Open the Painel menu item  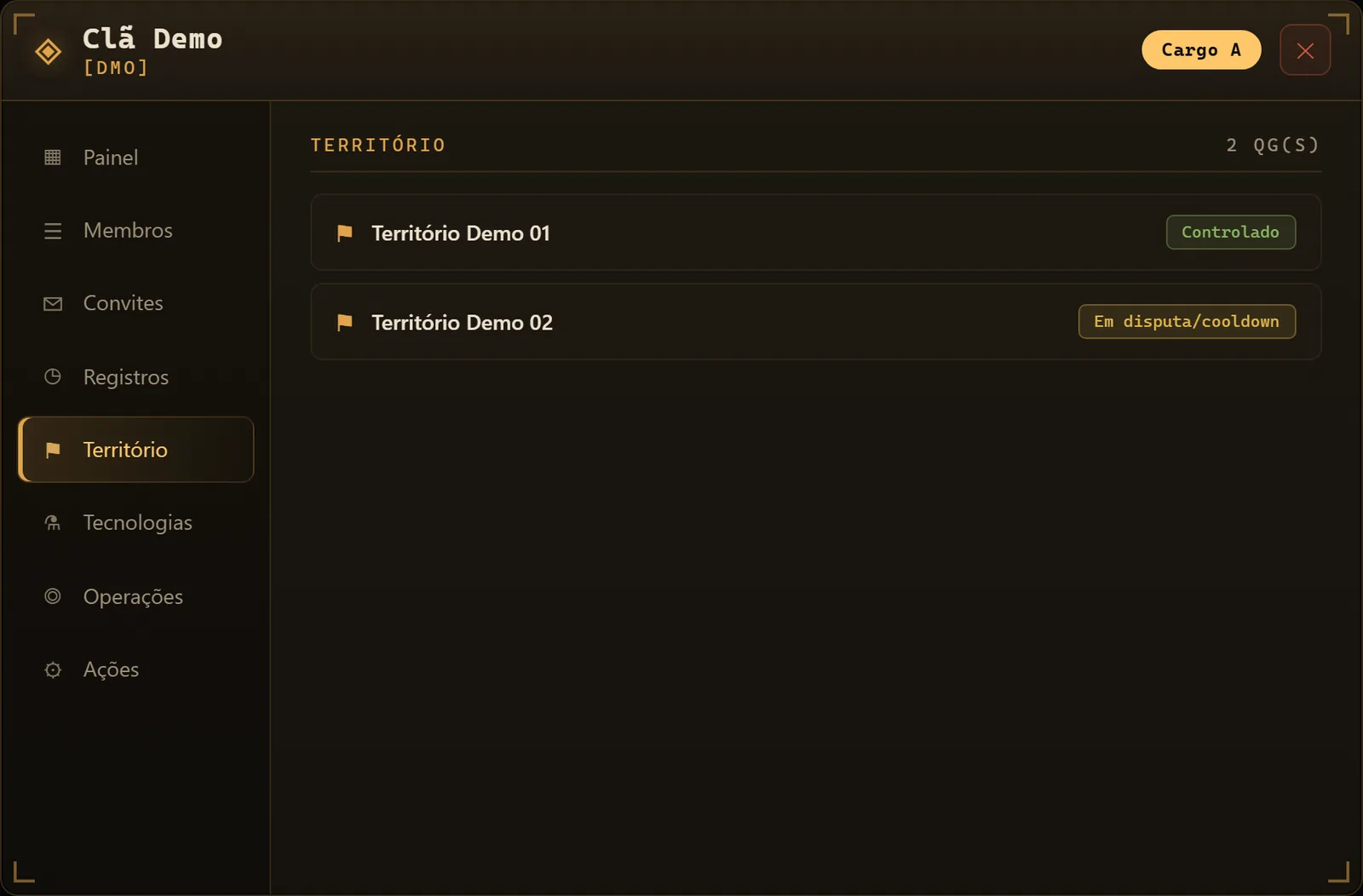click(x=136, y=158)
